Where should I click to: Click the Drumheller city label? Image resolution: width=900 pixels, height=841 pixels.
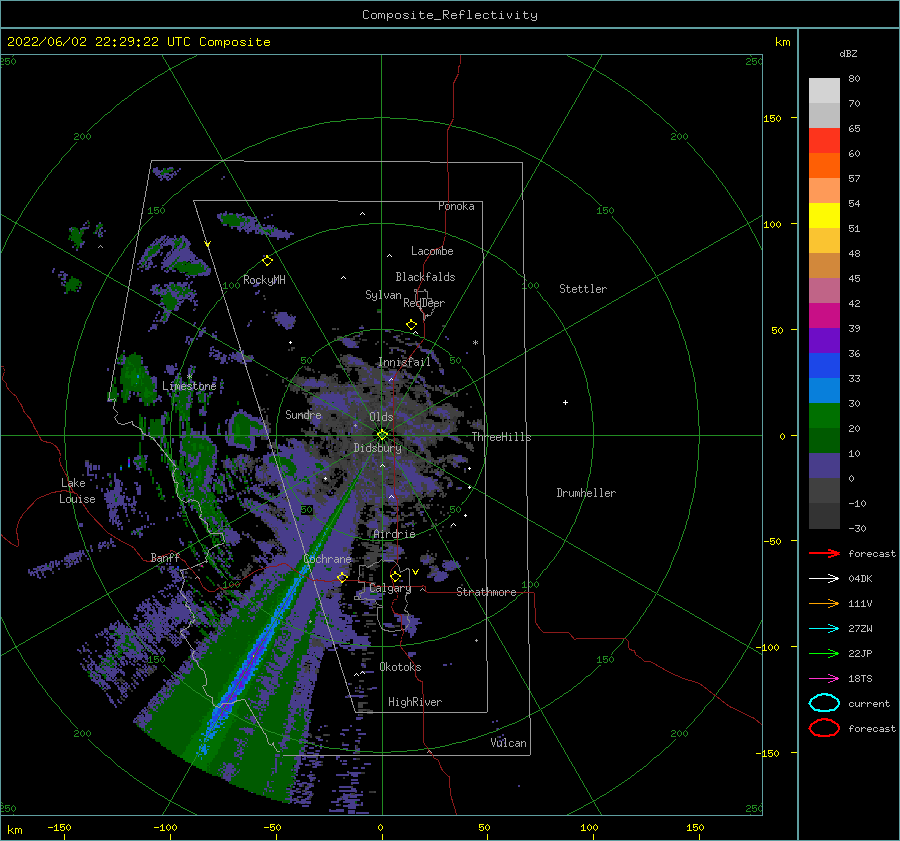pos(586,493)
